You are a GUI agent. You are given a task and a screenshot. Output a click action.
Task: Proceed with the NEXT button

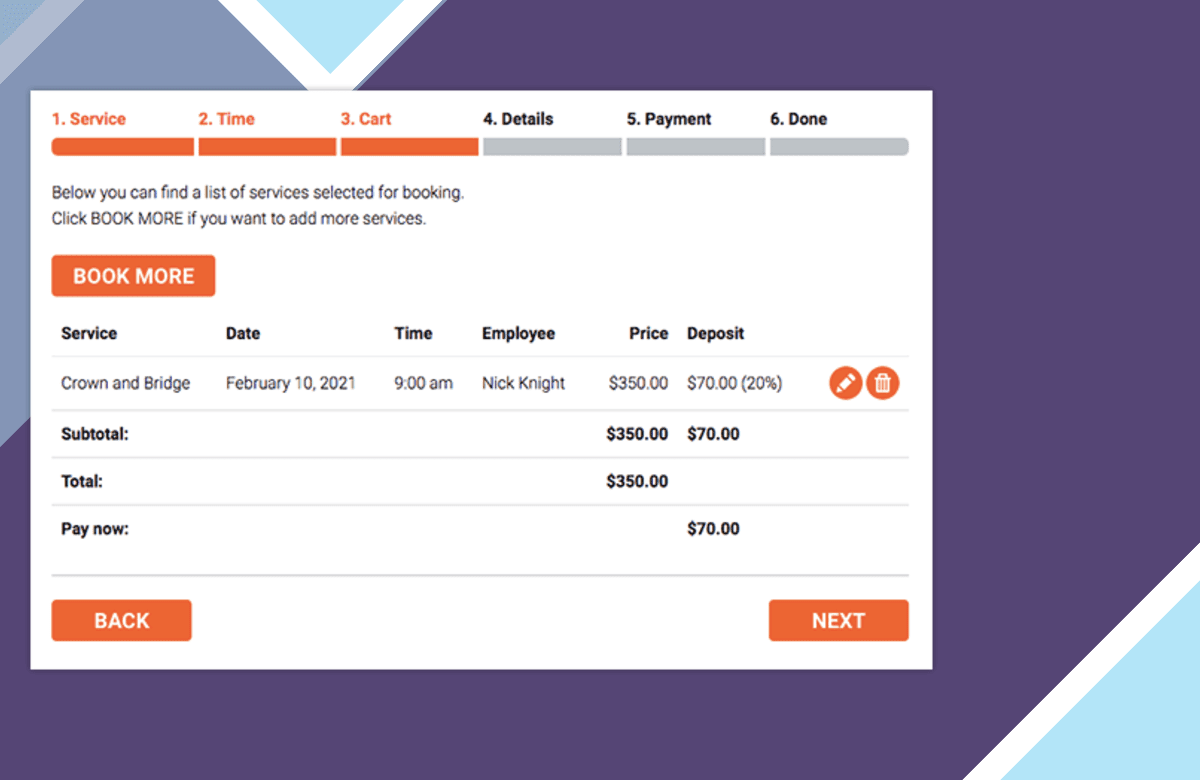click(x=838, y=620)
